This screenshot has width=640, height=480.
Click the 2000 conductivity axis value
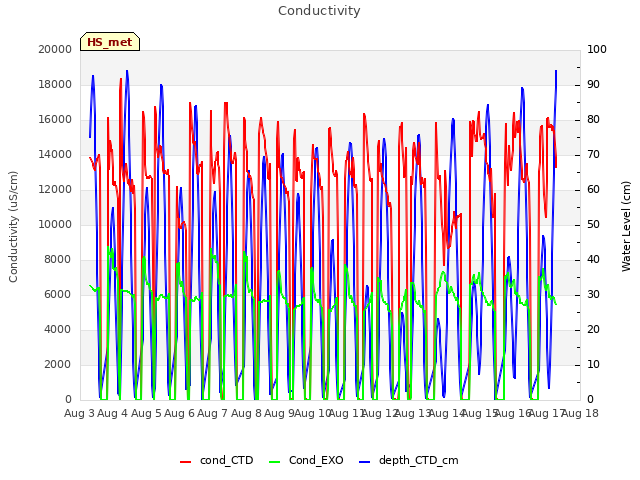pos(58,364)
